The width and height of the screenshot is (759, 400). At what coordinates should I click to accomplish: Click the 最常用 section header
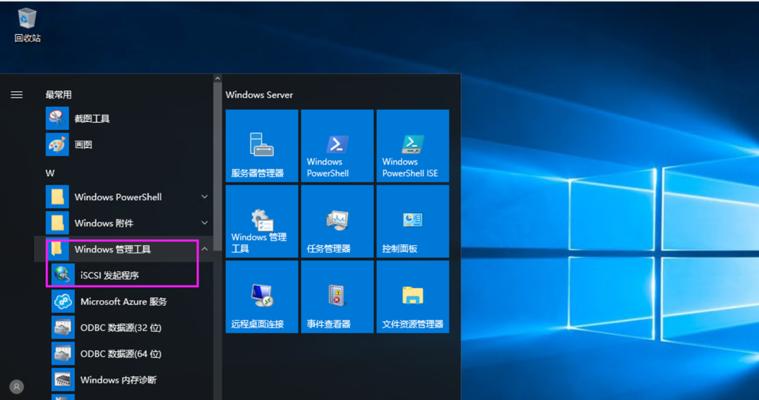point(58,95)
